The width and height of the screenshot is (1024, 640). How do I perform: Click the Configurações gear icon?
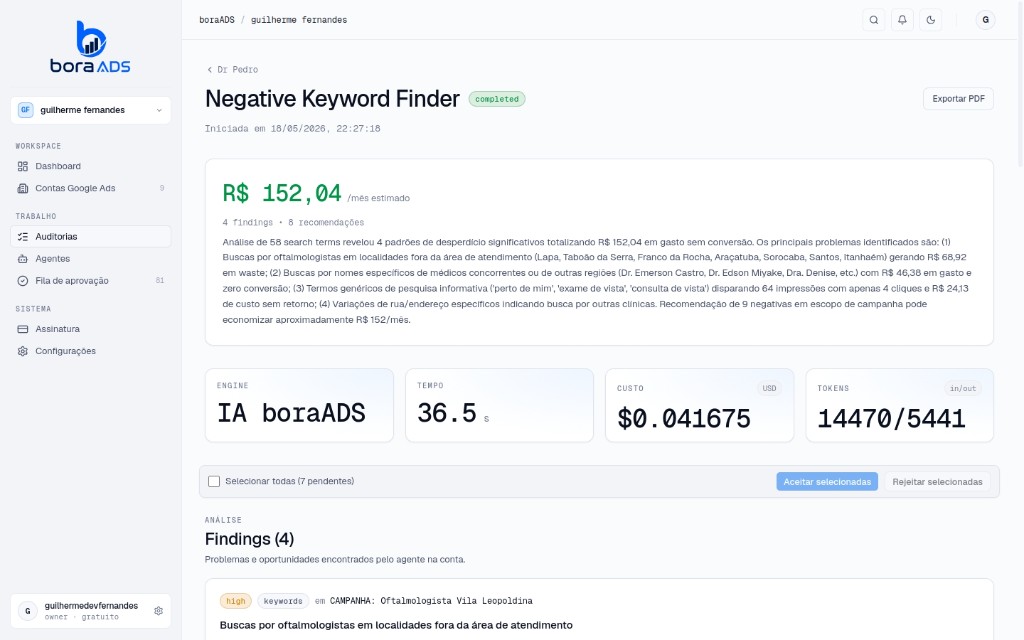(x=23, y=351)
